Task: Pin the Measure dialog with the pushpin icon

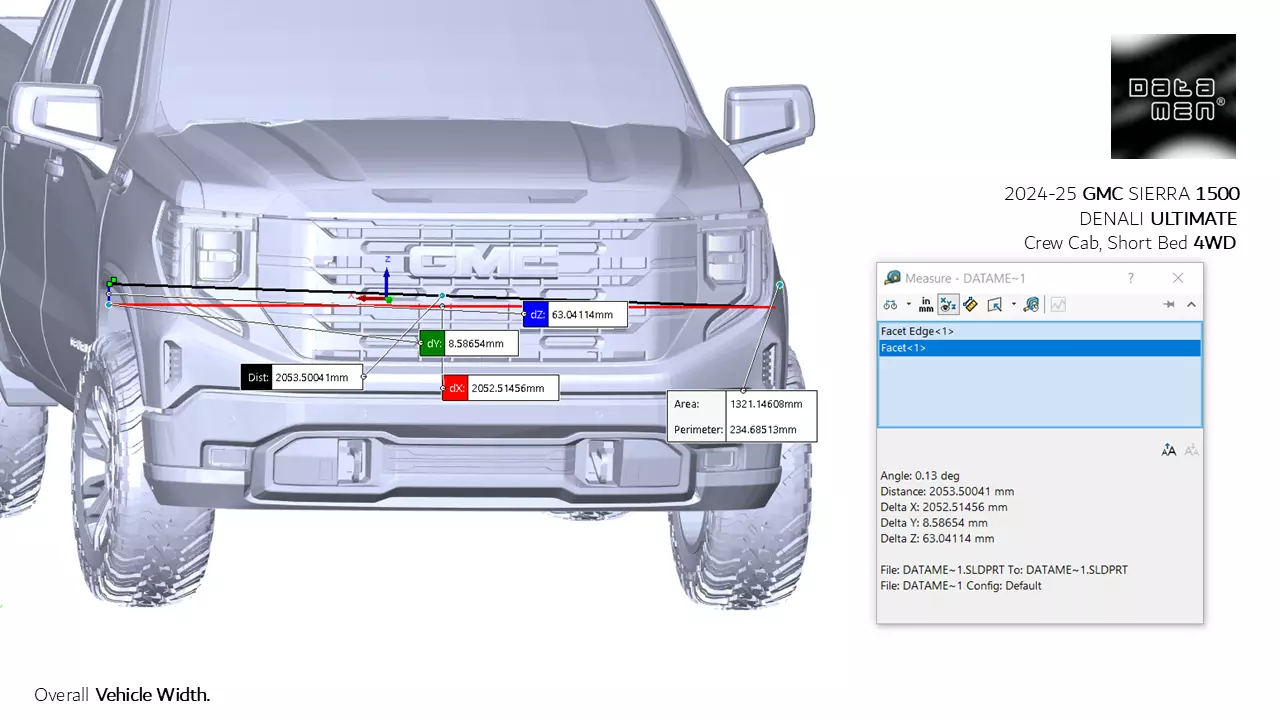Action: (1168, 304)
